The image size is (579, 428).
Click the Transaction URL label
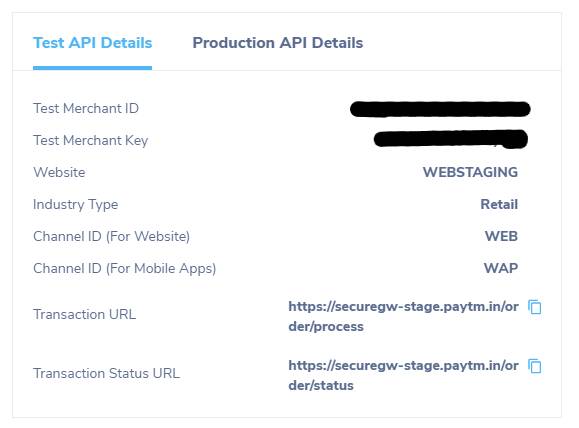coord(85,314)
